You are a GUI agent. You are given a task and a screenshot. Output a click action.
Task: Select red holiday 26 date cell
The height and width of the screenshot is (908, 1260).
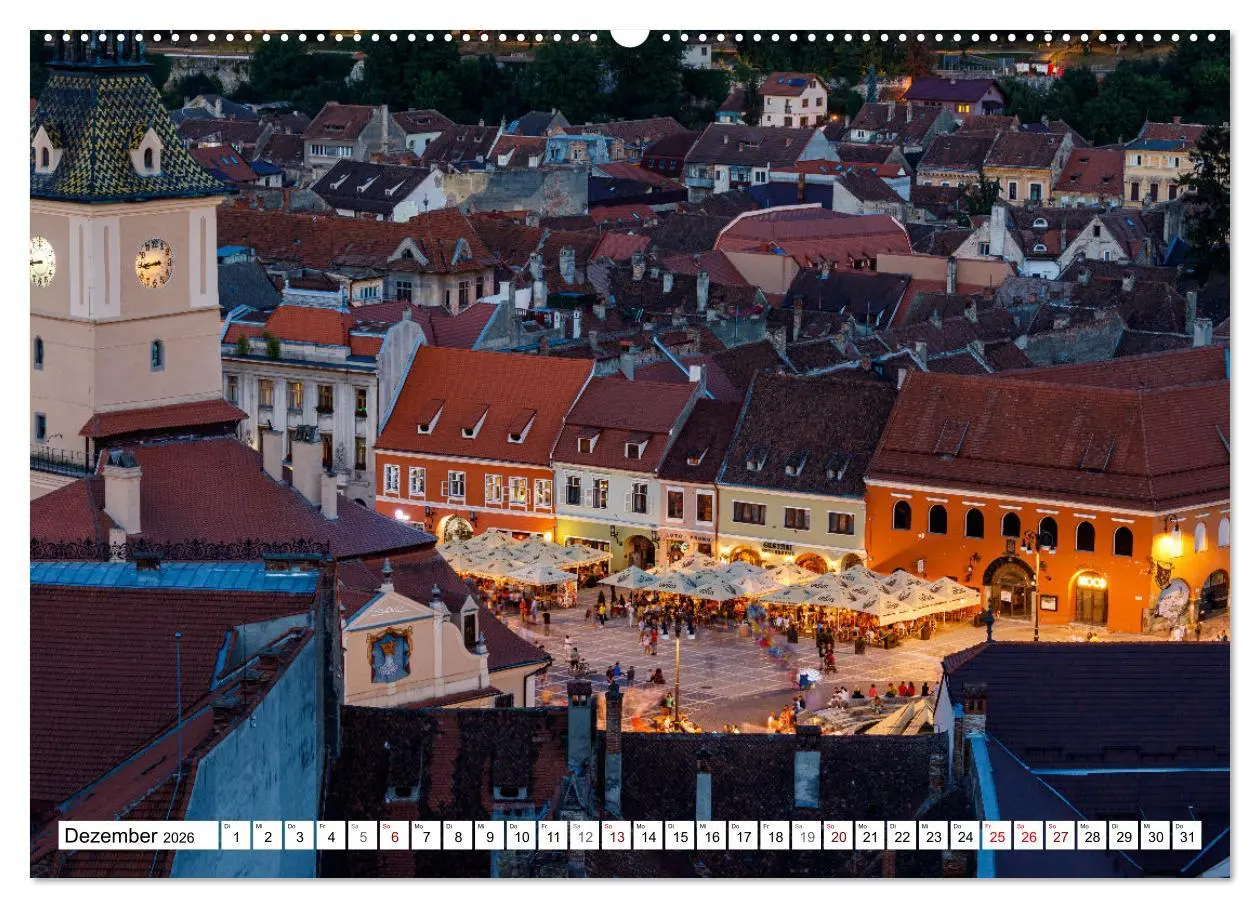1028,836
